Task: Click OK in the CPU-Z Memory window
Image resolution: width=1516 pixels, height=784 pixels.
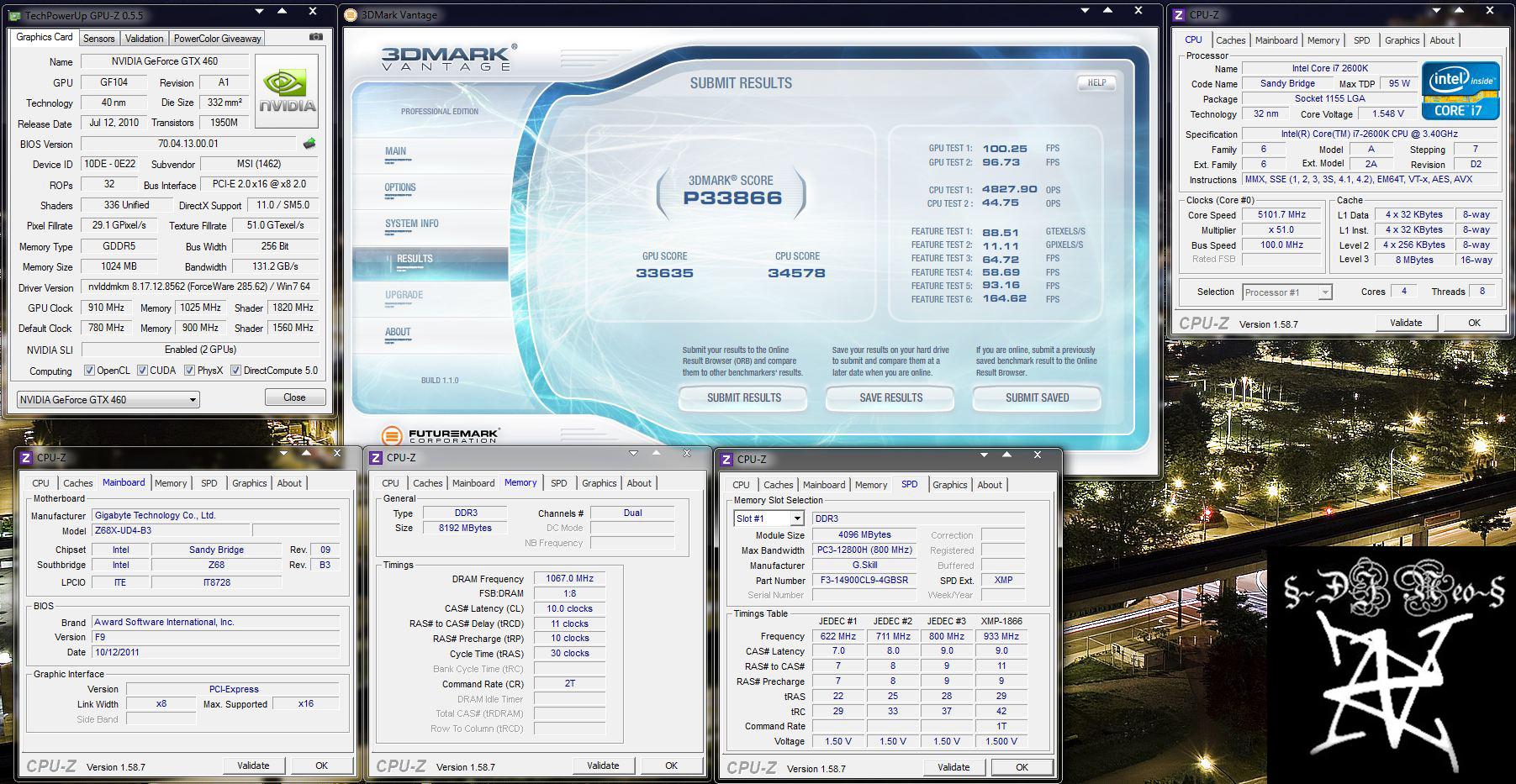Action: [671, 766]
